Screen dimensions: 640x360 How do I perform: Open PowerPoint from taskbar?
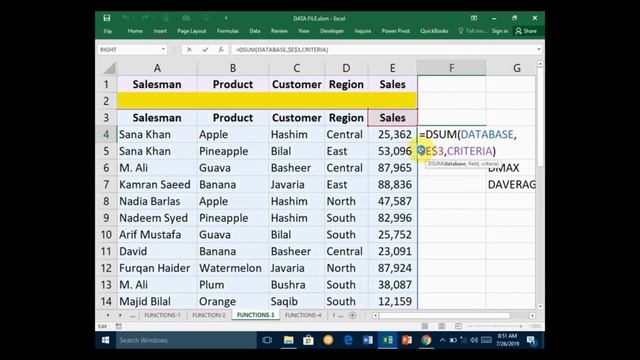[x=407, y=340]
